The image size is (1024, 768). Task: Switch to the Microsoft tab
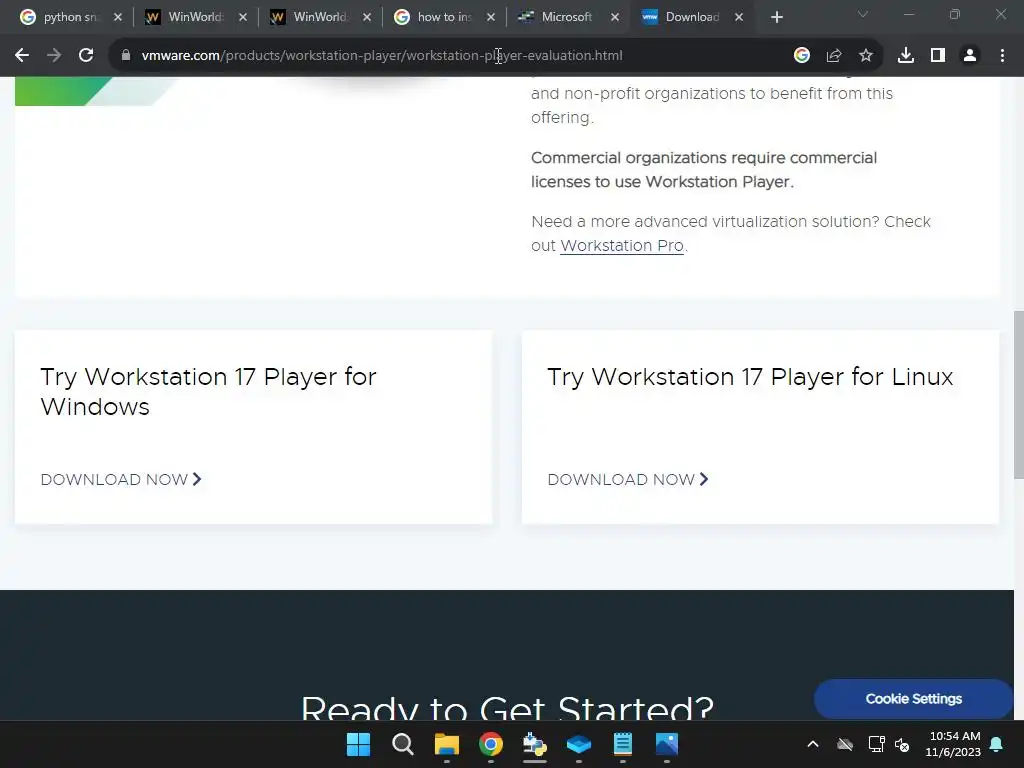coord(556,18)
